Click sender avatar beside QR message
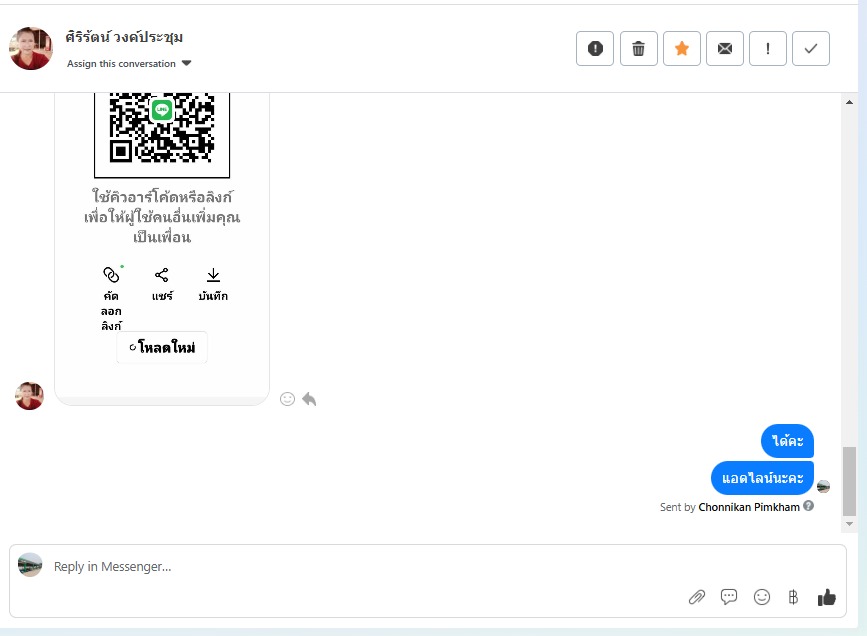This screenshot has width=867, height=636. coord(29,395)
